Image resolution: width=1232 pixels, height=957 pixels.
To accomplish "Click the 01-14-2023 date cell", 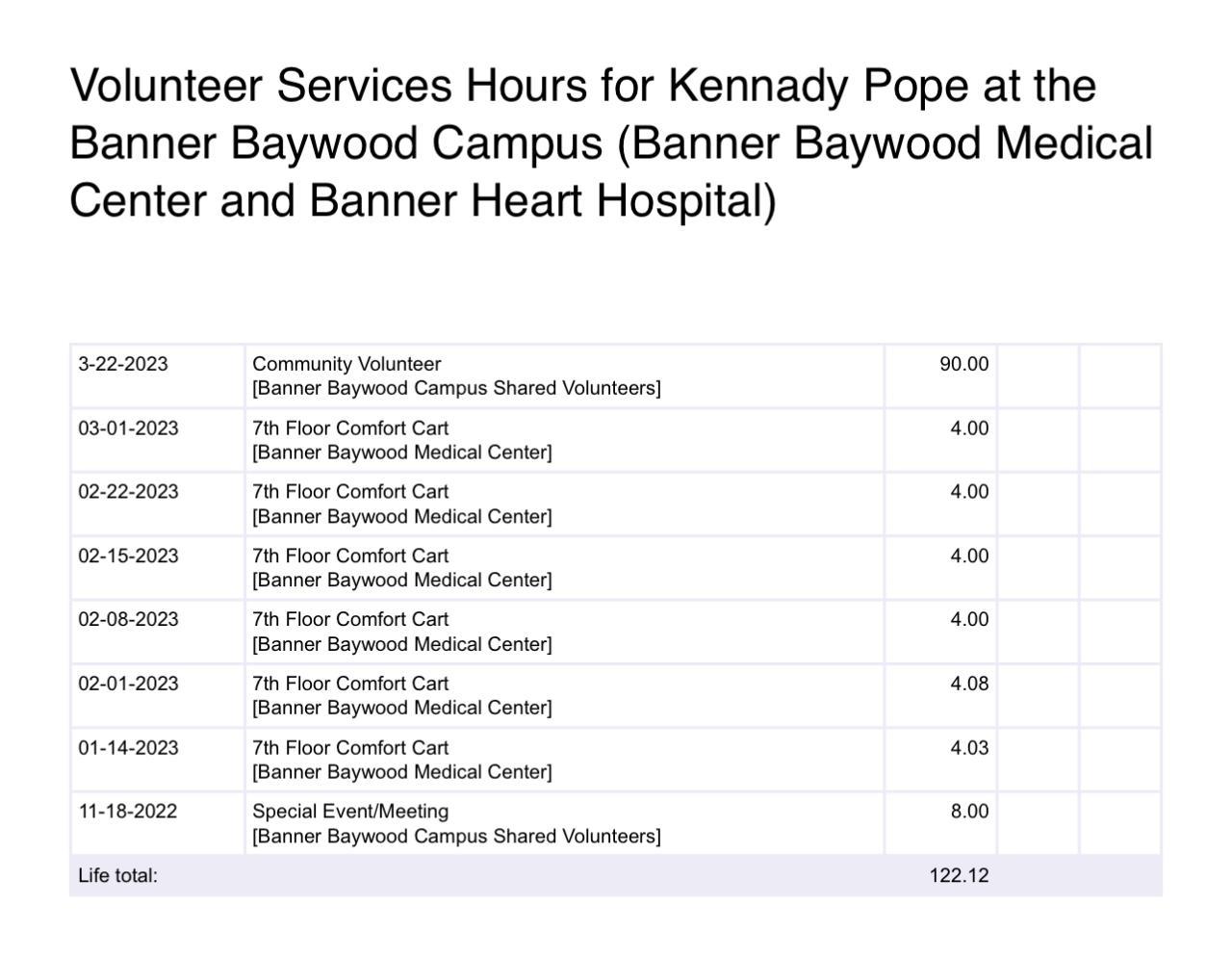I will pos(128,748).
